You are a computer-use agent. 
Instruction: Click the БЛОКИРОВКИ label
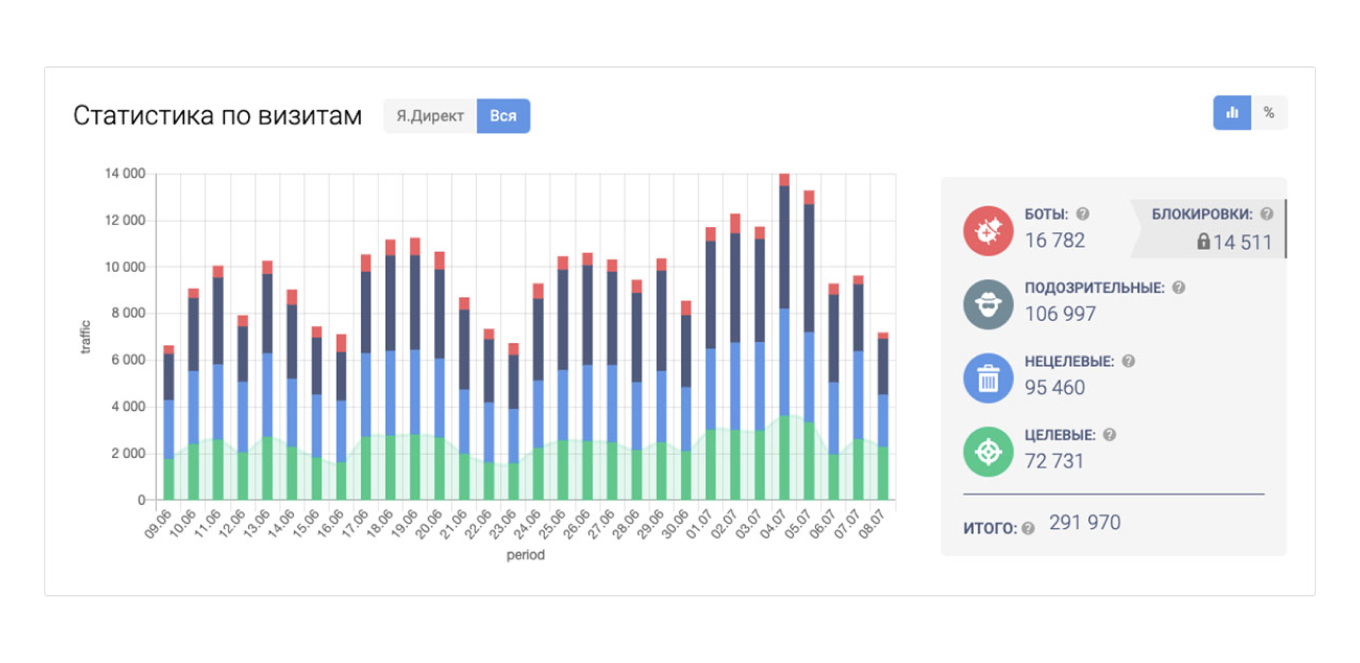click(x=1202, y=214)
